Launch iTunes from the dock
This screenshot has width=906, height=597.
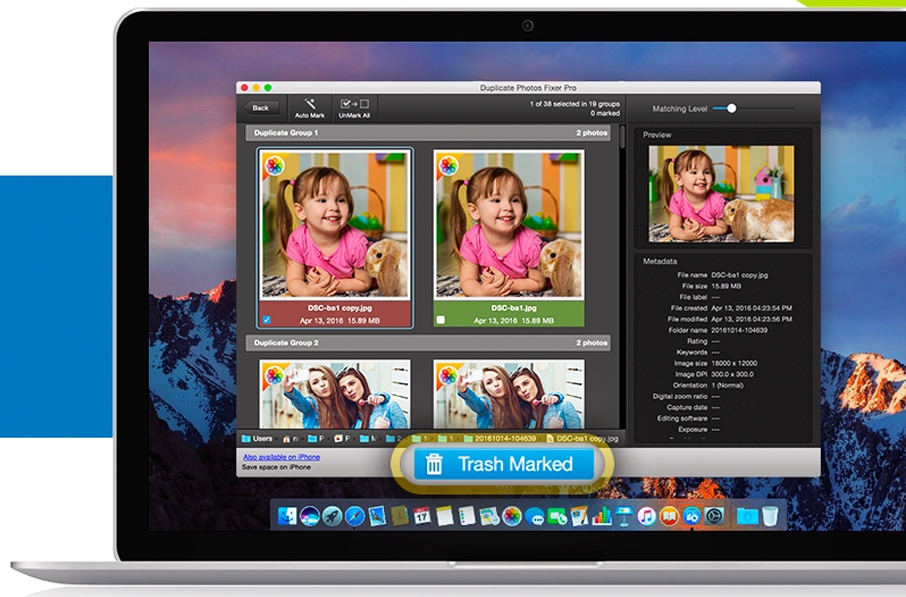click(x=646, y=517)
